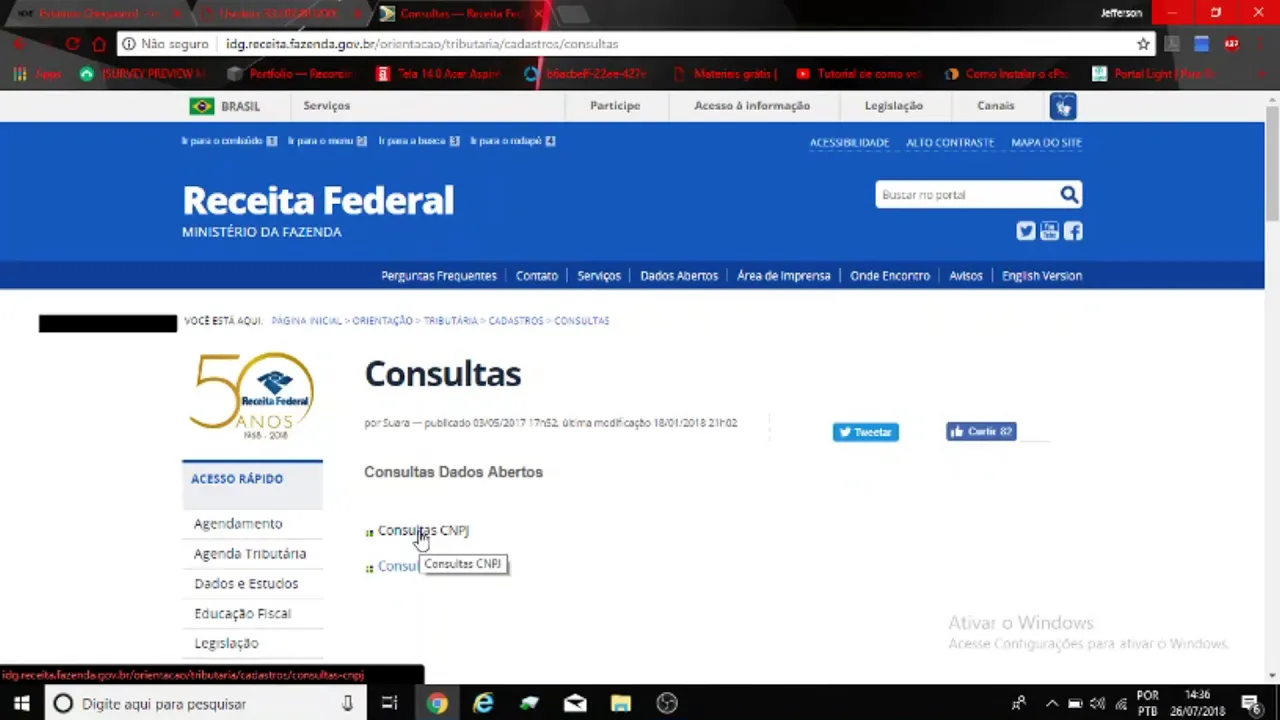1280x720 pixels.
Task: Open the Consultas CNPJ link
Action: coord(423,531)
